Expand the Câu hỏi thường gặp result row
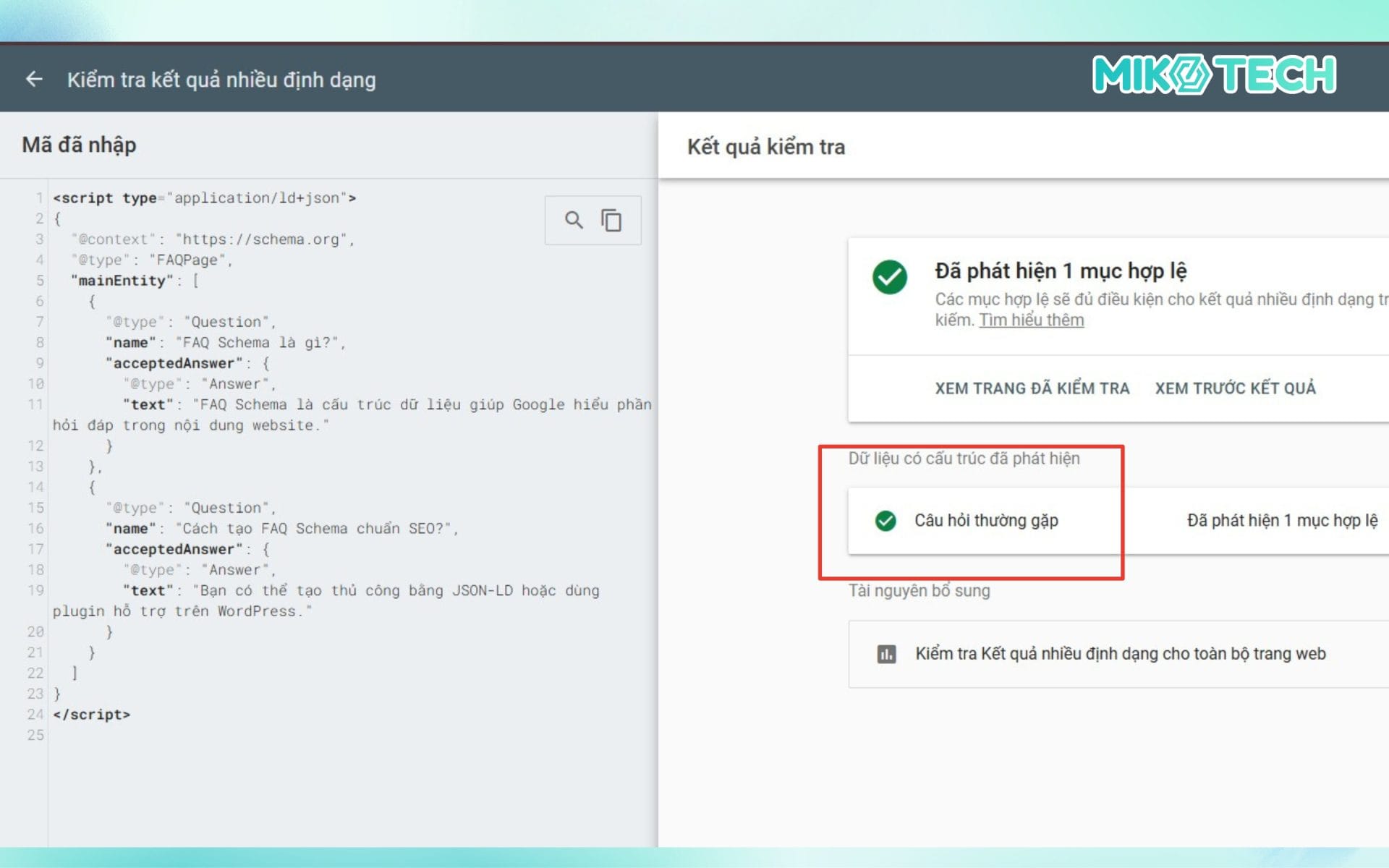The height and width of the screenshot is (868, 1389). click(986, 521)
